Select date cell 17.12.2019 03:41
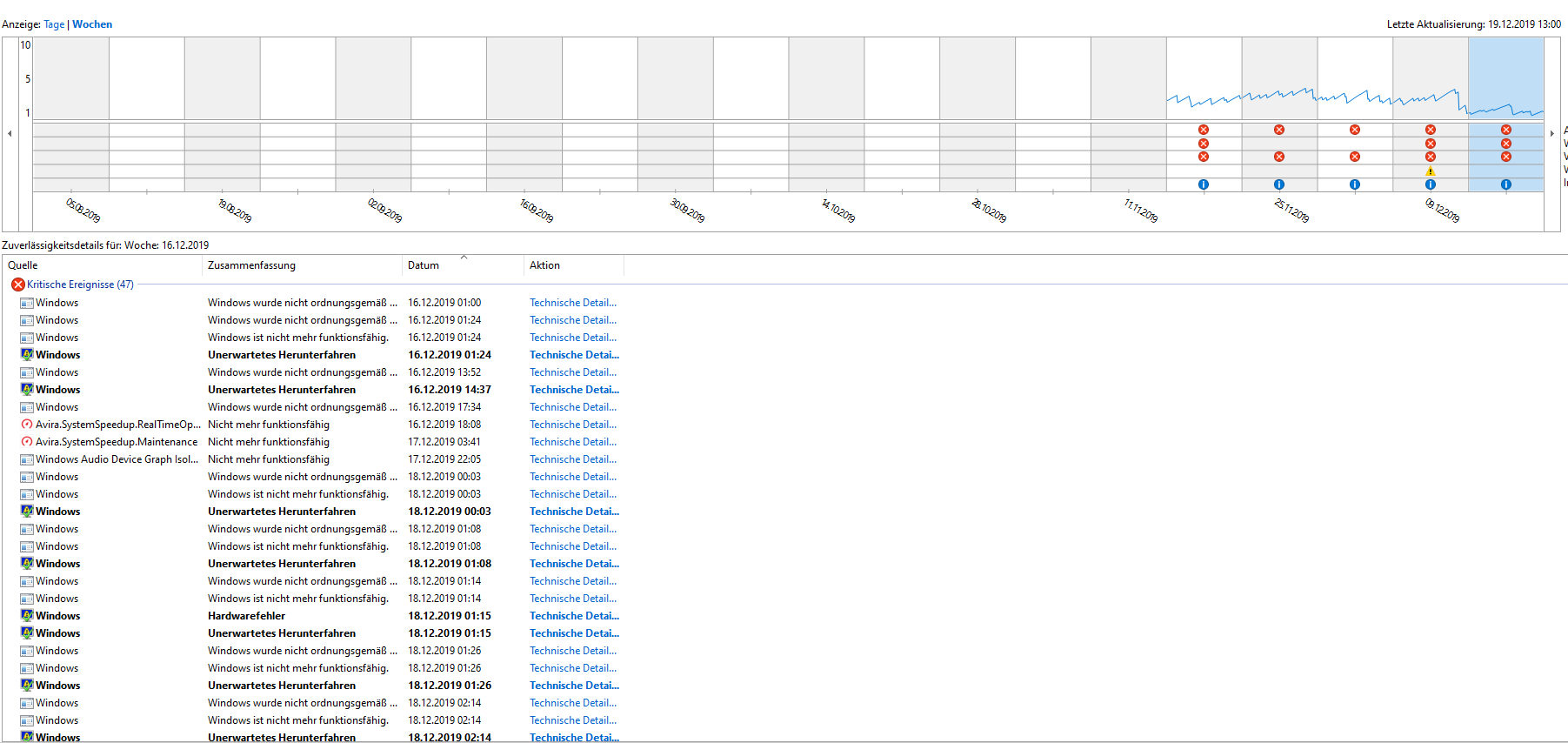The height and width of the screenshot is (743, 1568). coord(444,442)
